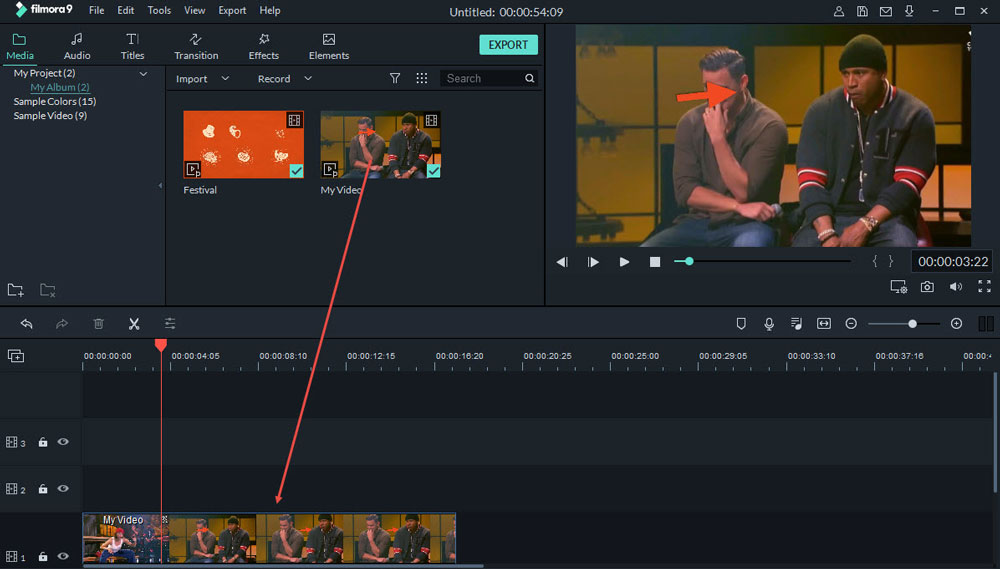The height and width of the screenshot is (569, 1000).
Task: Click the timeline zoom slider handle
Action: 912,324
